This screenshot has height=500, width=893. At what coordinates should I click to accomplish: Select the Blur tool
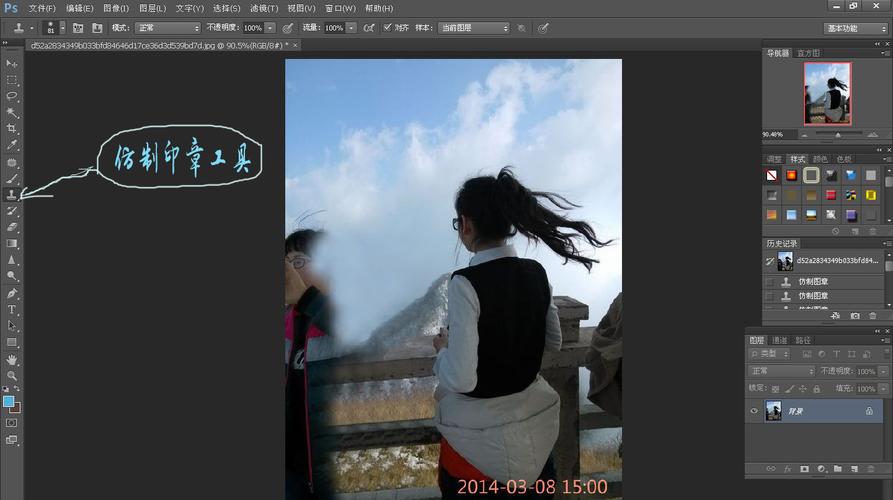coord(11,260)
